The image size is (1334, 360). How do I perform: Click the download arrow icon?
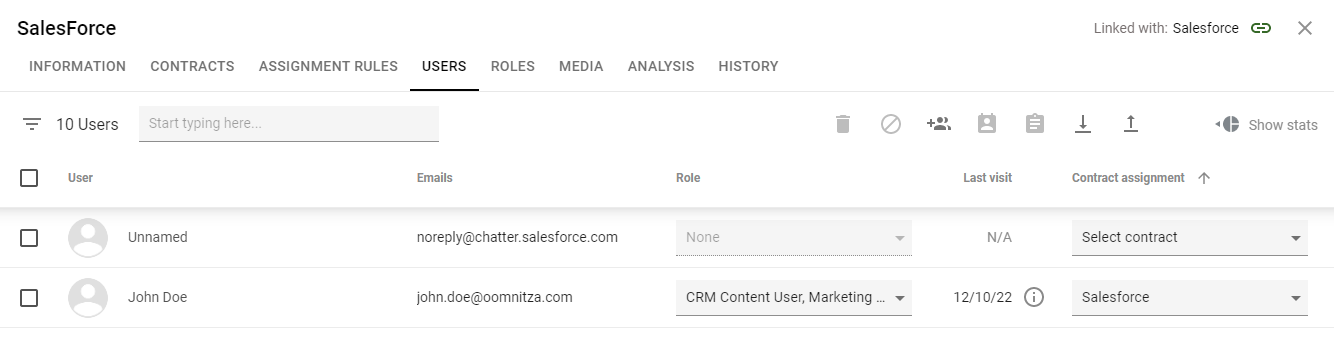click(x=1083, y=124)
